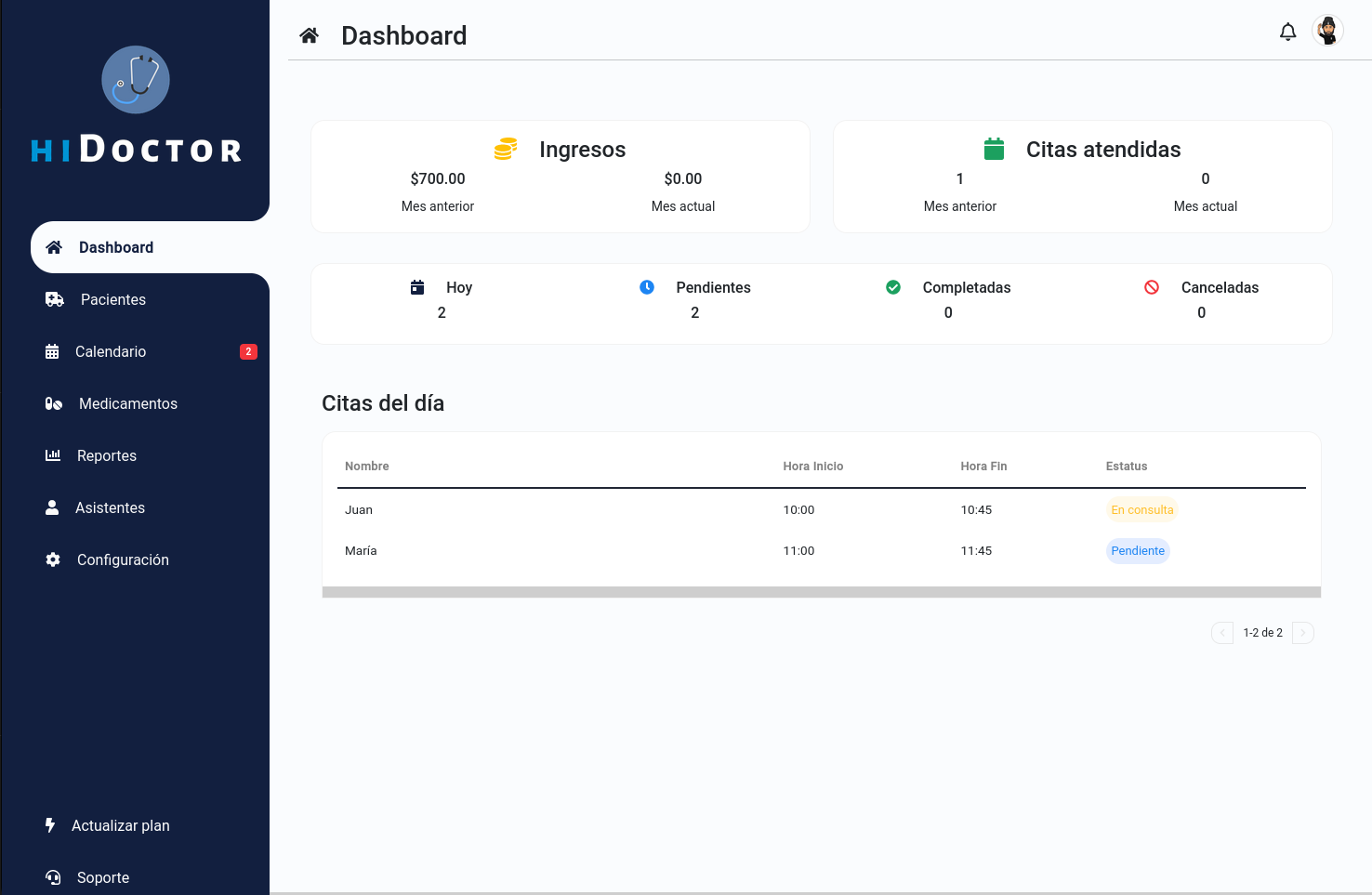Click the green Completadas checkmark icon
Image resolution: width=1372 pixels, height=895 pixels.
click(x=893, y=287)
